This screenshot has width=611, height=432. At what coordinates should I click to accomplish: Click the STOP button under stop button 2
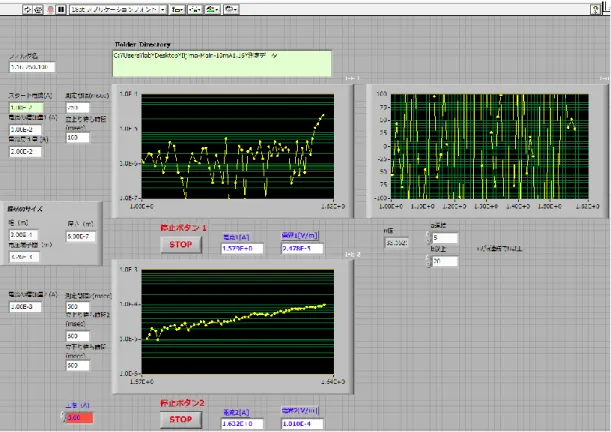[181, 420]
